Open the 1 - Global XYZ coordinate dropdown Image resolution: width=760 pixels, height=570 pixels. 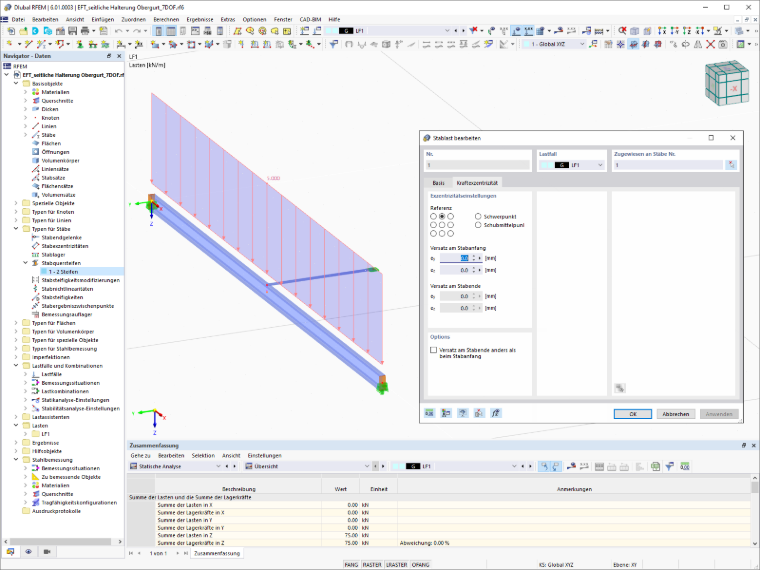point(582,44)
